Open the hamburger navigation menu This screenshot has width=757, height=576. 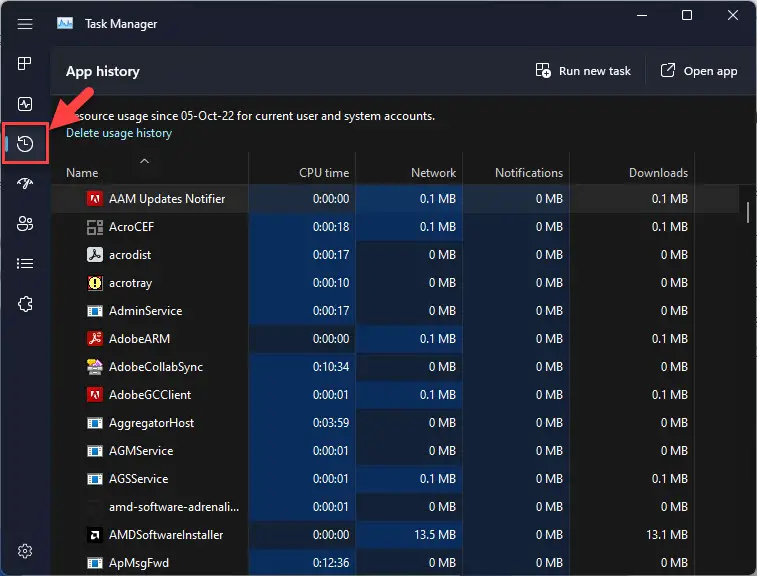[x=25, y=24]
